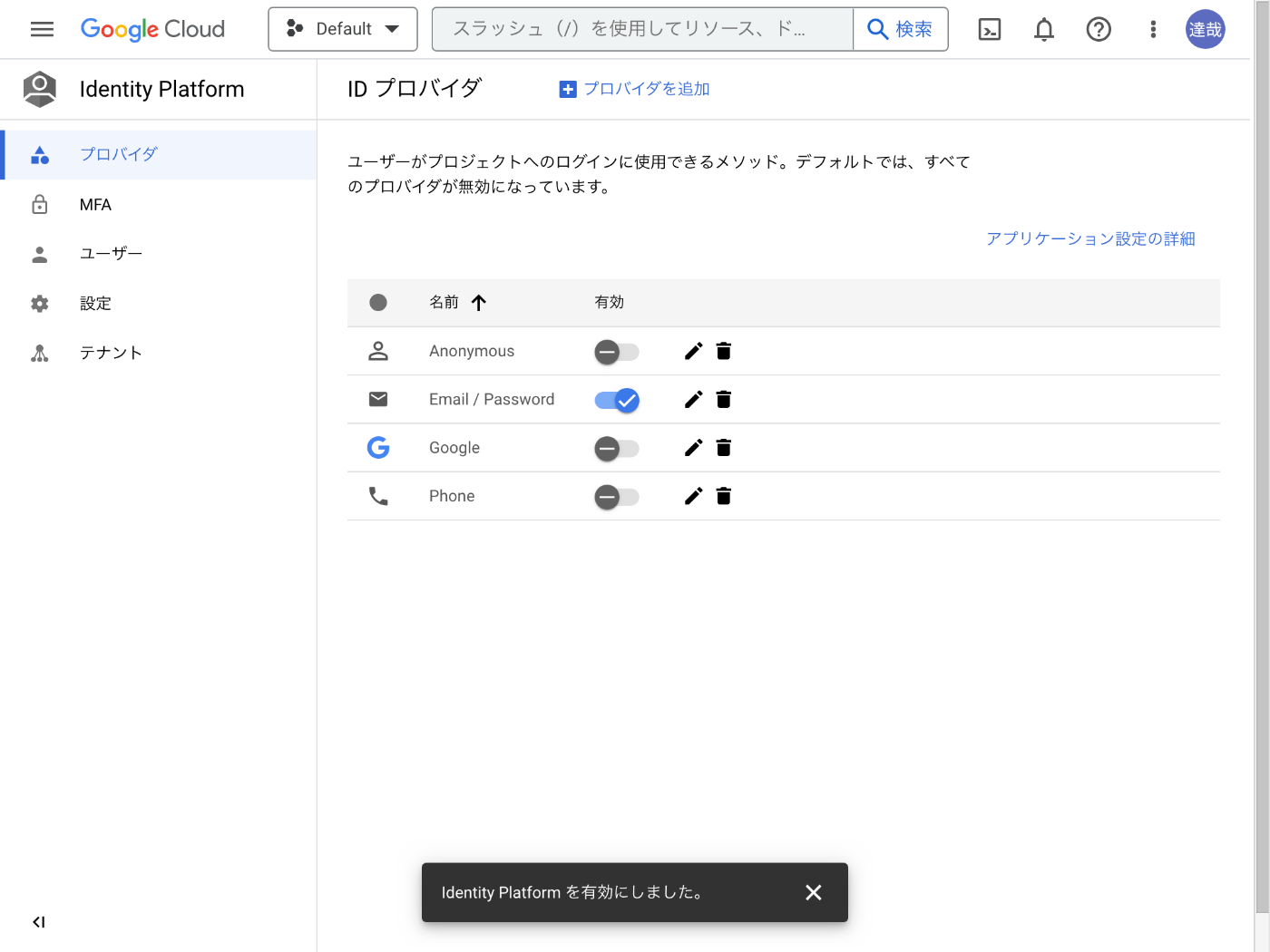Enable the Phone provider switch
The width and height of the screenshot is (1270, 952).
click(617, 496)
